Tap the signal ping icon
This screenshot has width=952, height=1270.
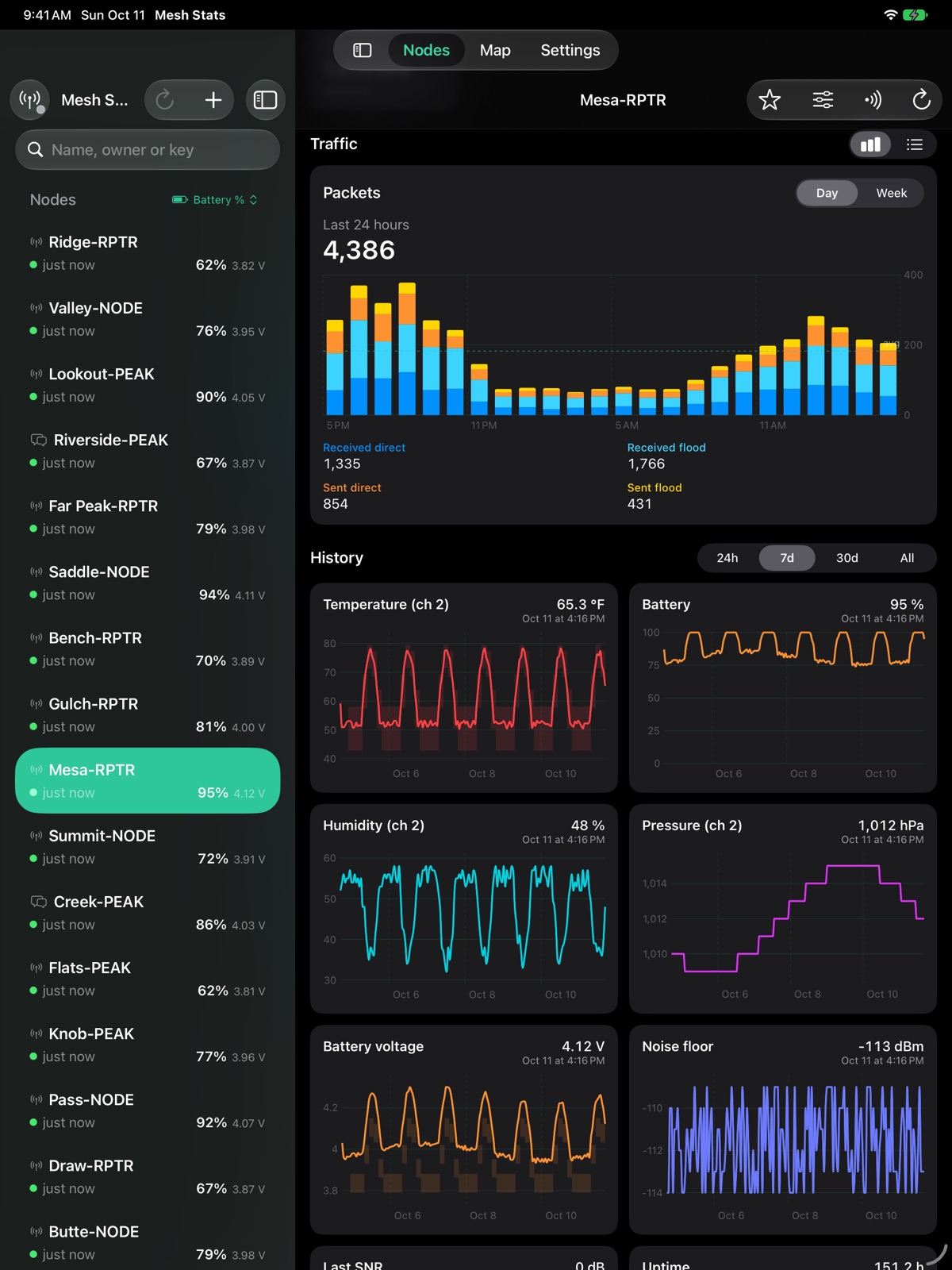(873, 100)
